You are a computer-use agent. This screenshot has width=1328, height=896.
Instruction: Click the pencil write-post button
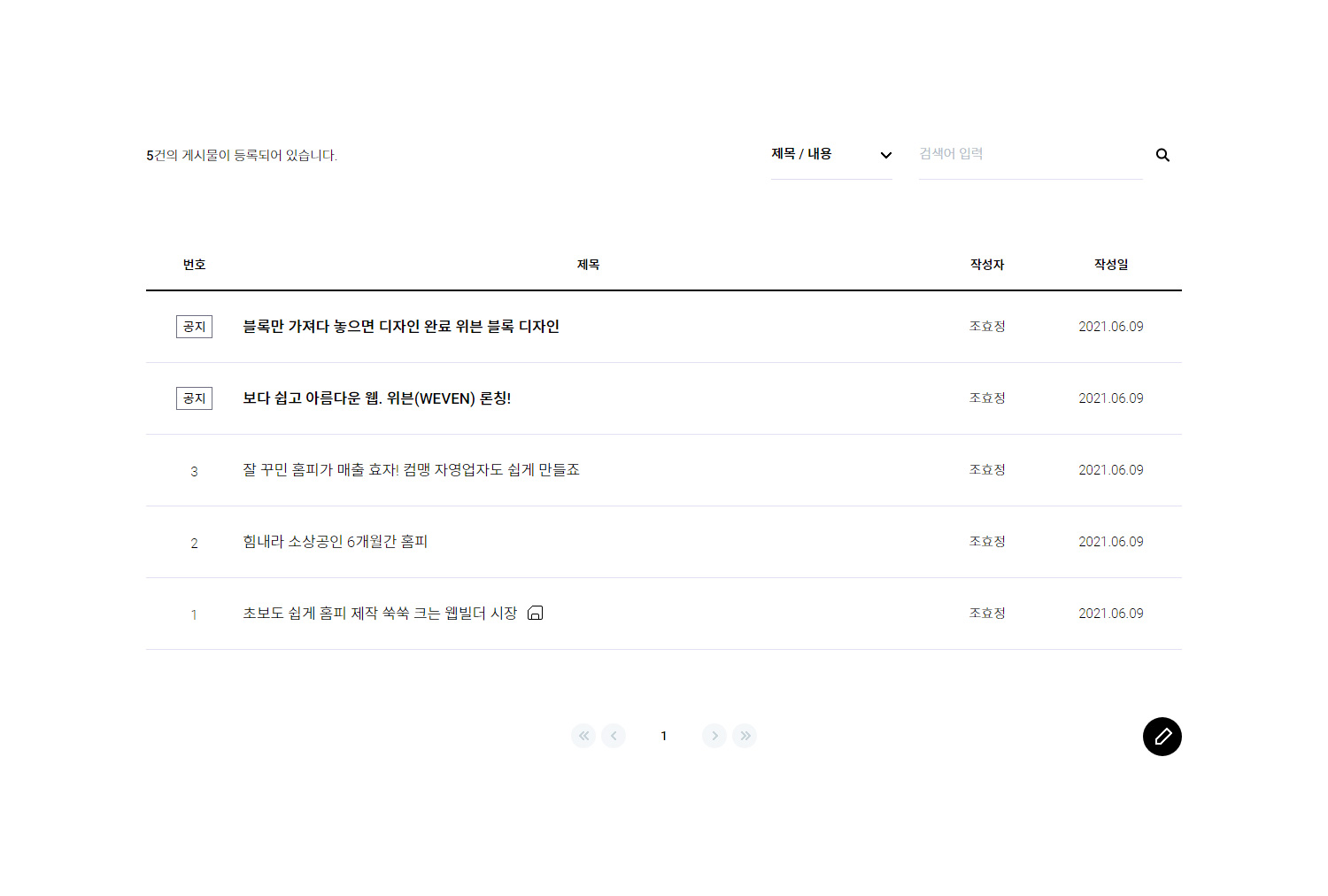1162,737
